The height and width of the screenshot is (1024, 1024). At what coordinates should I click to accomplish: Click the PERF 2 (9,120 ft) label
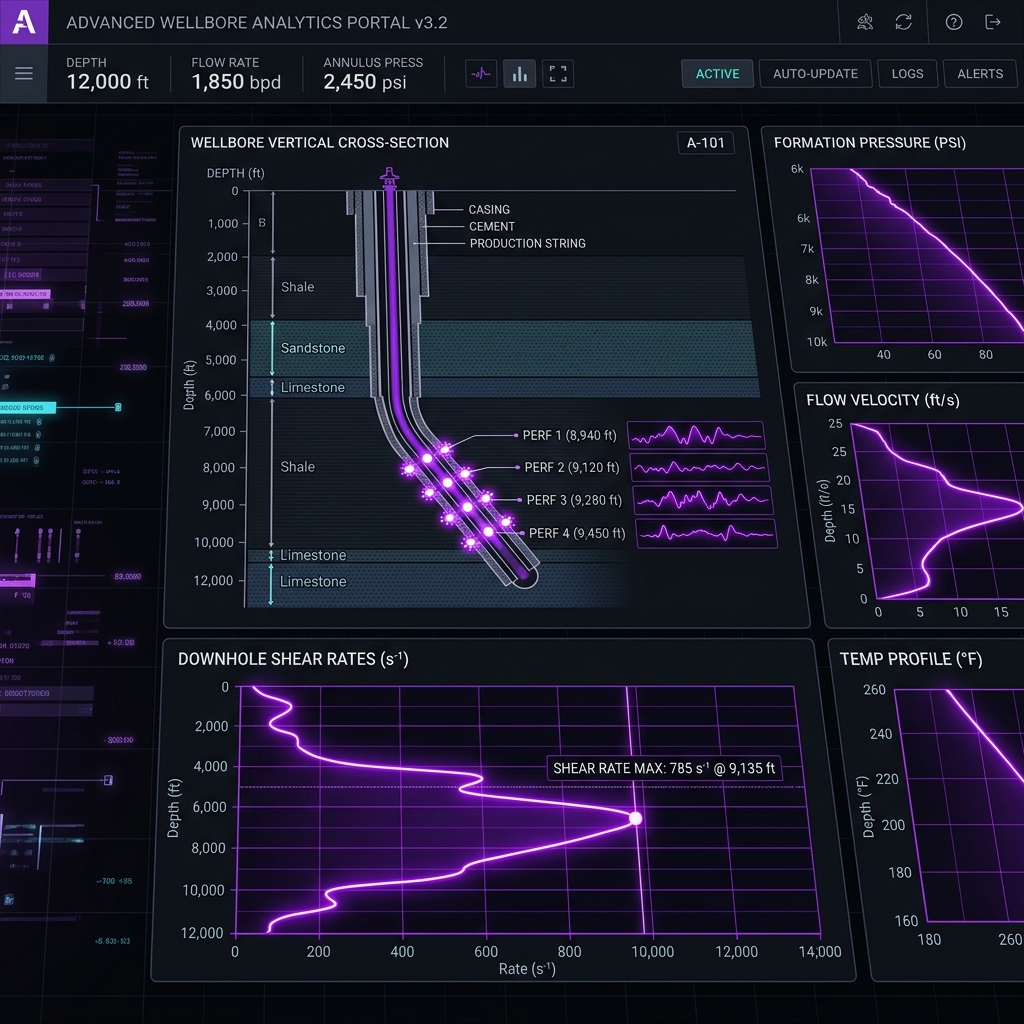click(x=571, y=468)
